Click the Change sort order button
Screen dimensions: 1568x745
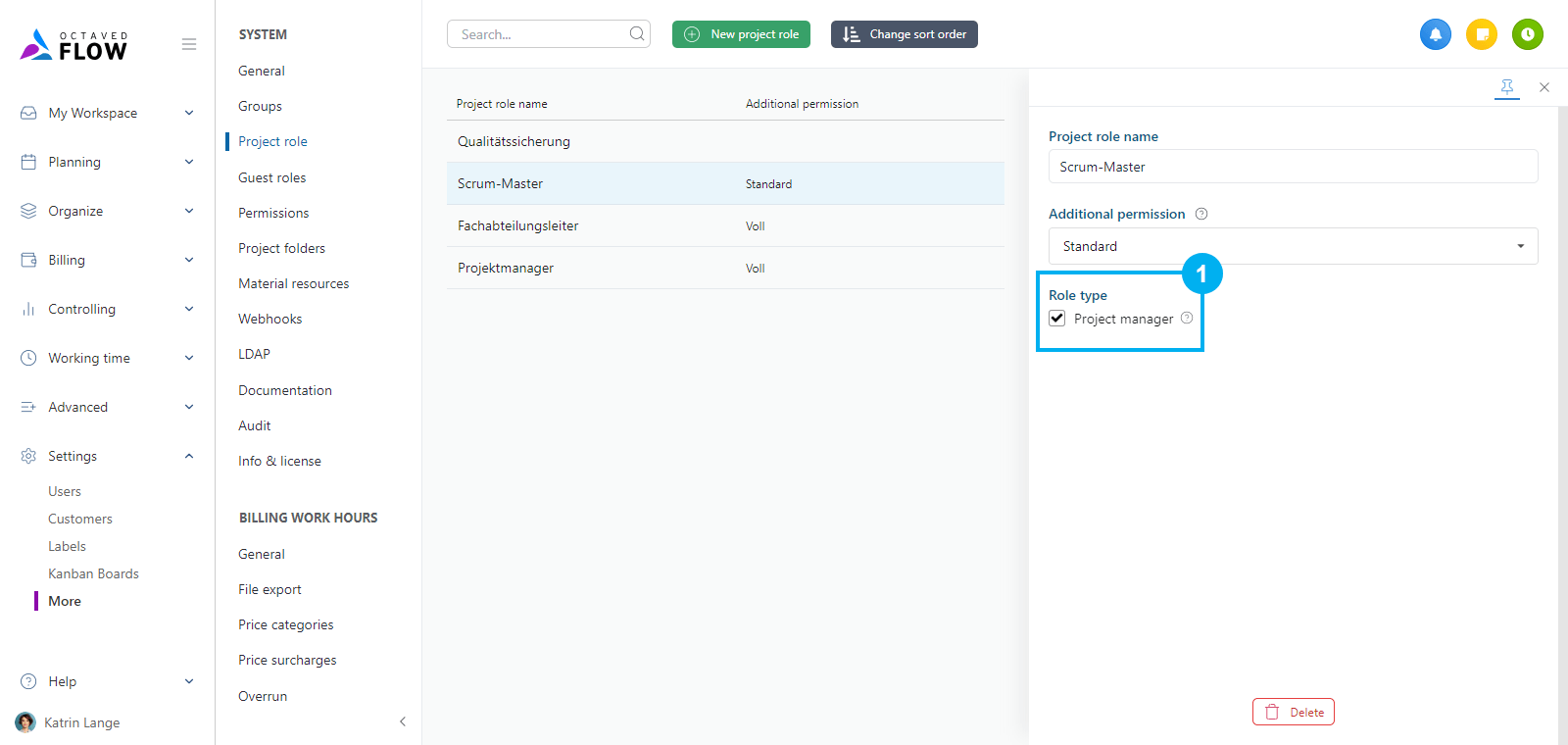905,34
